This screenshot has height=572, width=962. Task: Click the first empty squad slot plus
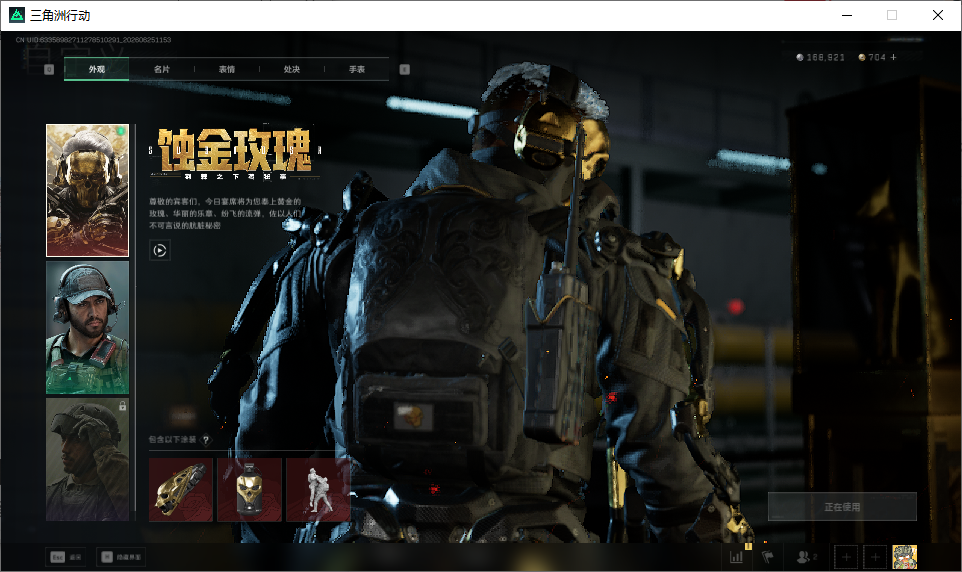(x=846, y=557)
